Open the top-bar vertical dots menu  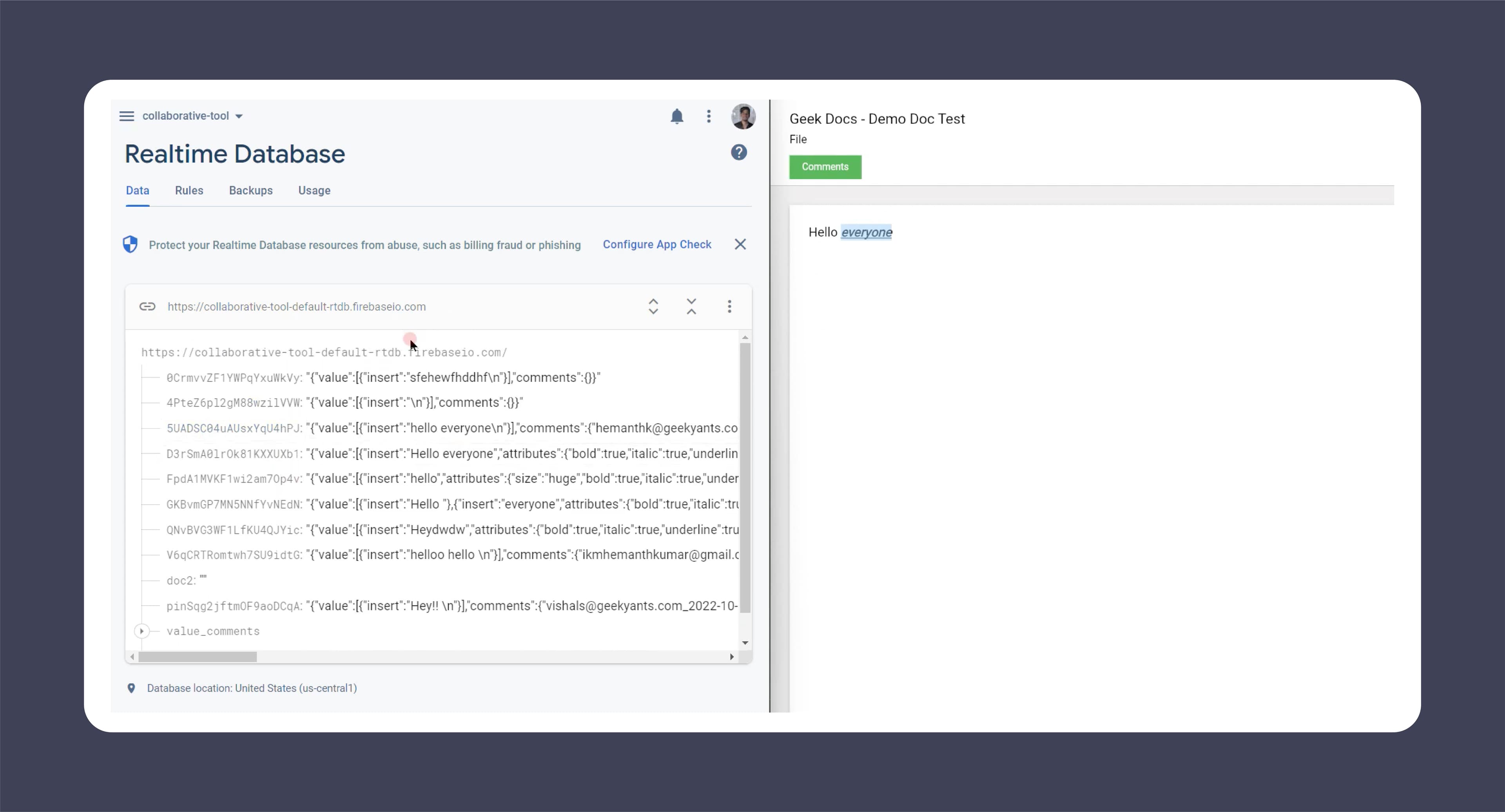pos(709,116)
